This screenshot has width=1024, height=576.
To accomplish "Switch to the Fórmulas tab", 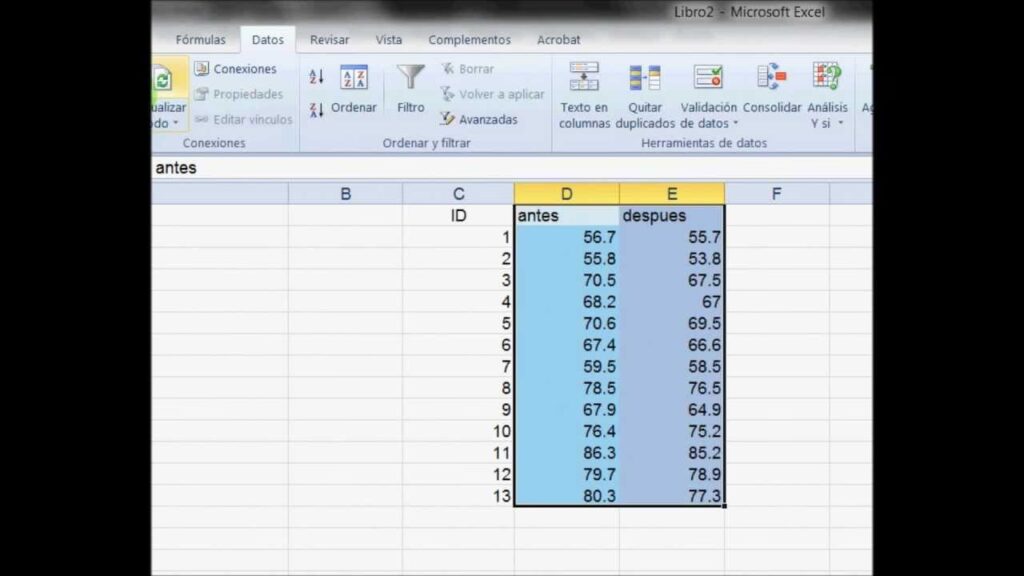I will [200, 40].
